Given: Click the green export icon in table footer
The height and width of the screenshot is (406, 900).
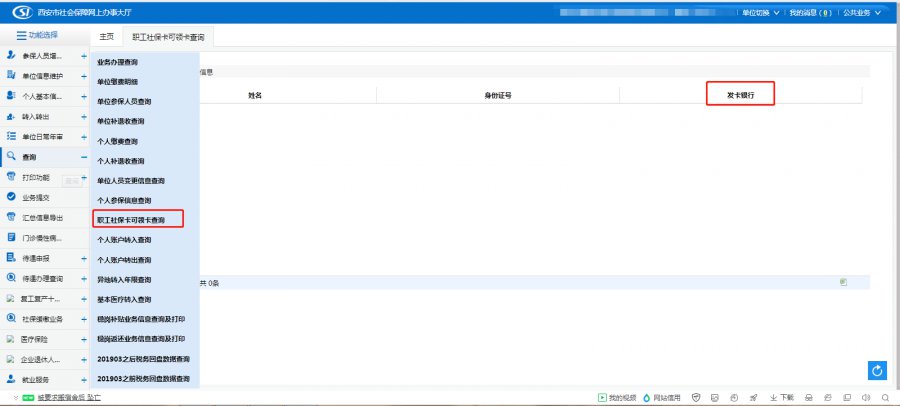Looking at the screenshot, I should (843, 283).
